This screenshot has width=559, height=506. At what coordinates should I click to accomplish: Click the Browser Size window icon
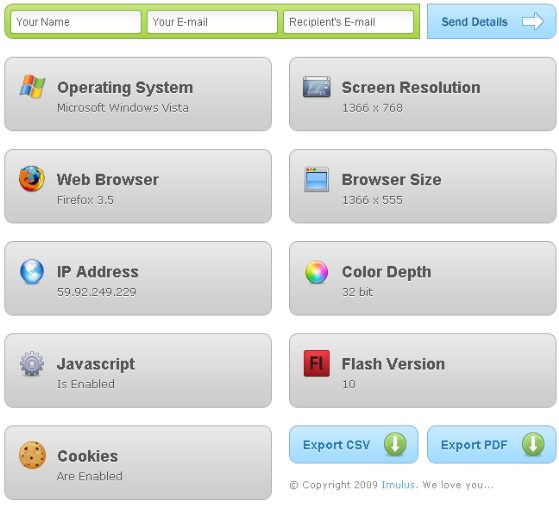[317, 179]
